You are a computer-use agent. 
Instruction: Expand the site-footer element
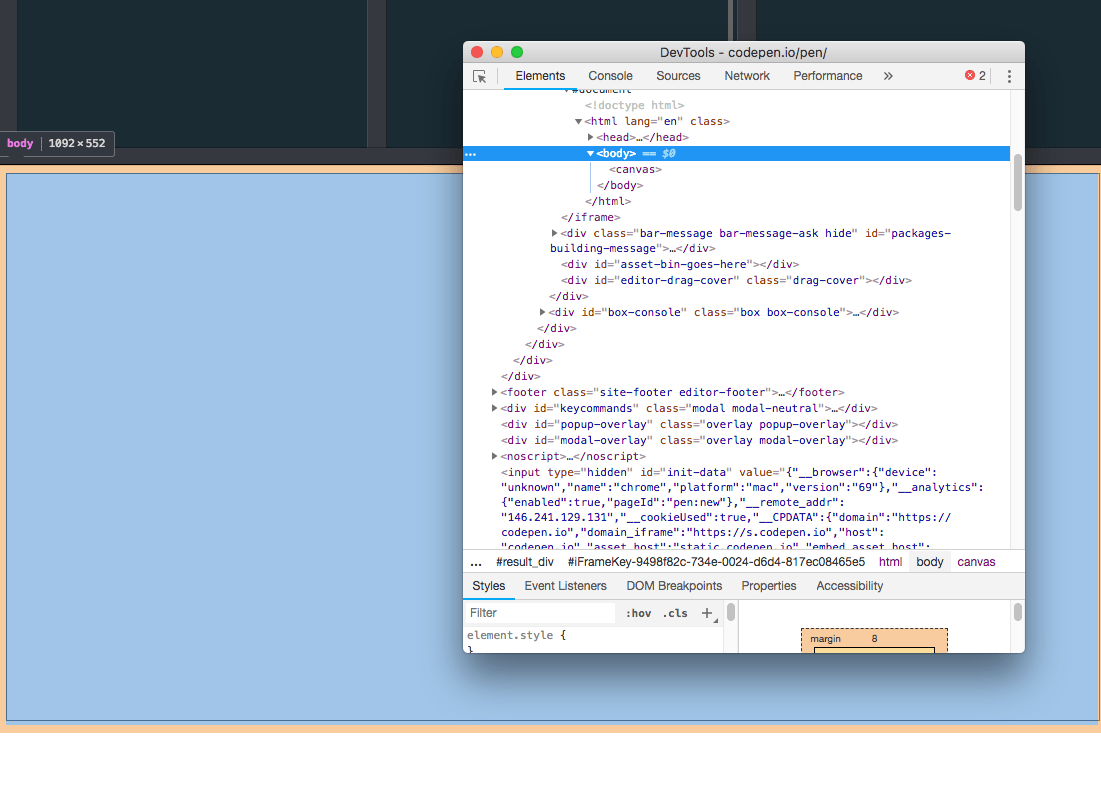[494, 391]
